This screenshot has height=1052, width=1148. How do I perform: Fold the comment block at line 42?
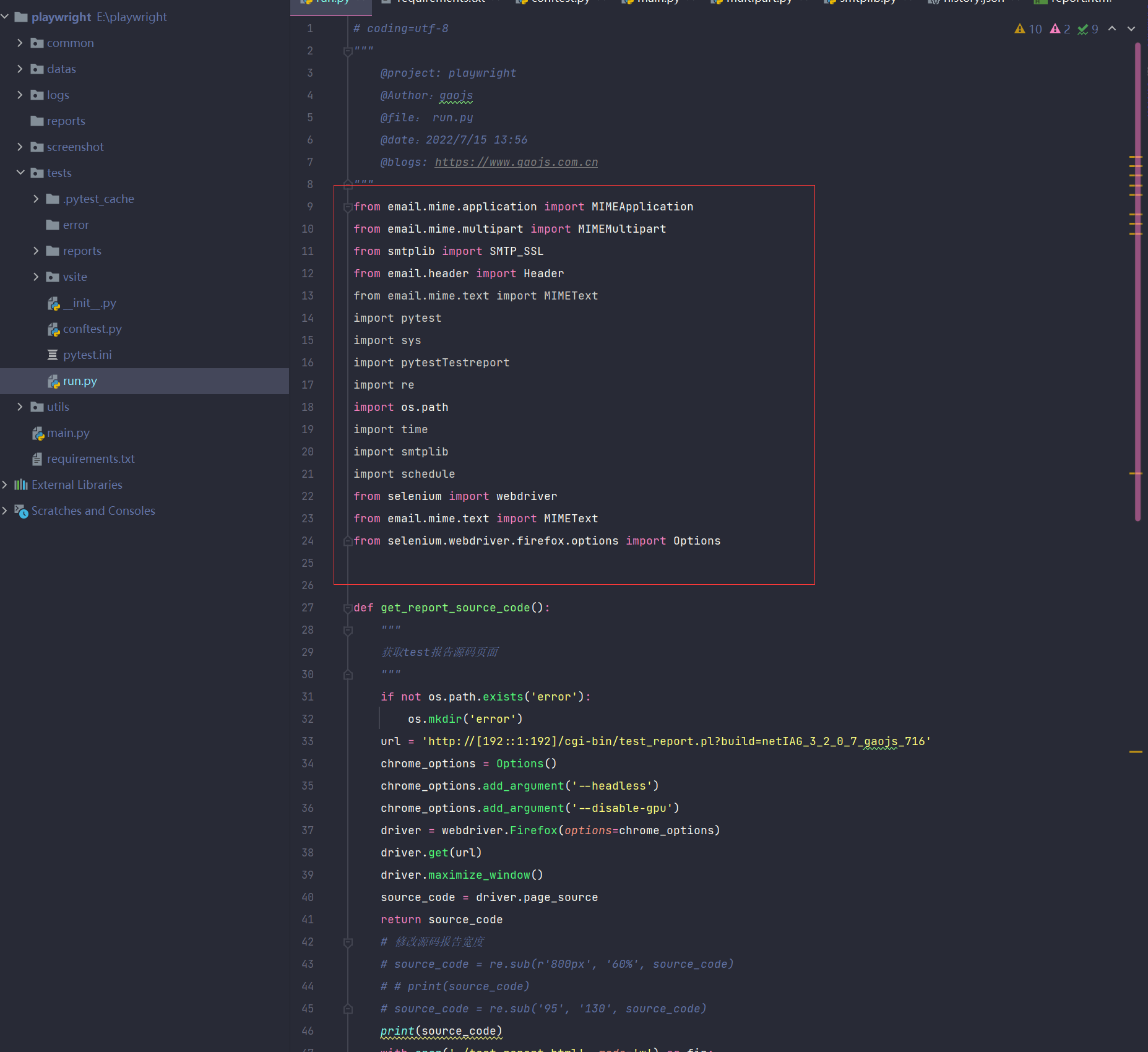click(x=348, y=942)
